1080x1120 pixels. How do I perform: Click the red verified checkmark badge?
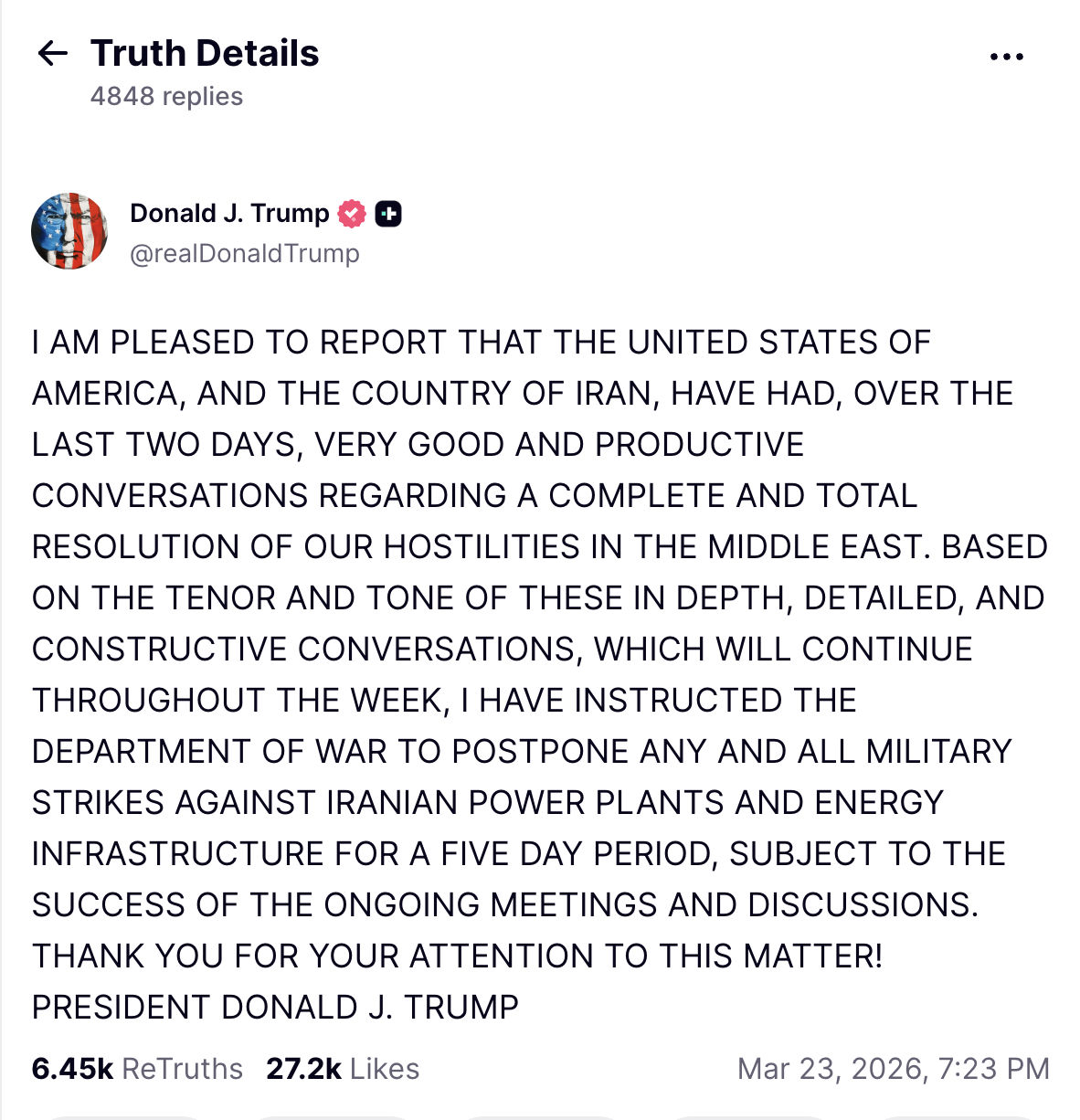[352, 214]
